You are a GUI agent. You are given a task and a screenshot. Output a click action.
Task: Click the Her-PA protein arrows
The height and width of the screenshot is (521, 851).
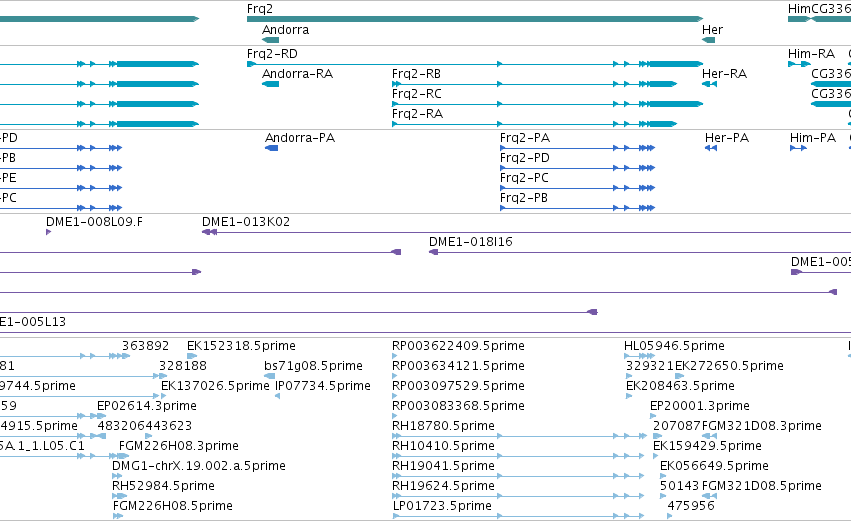[x=710, y=148]
